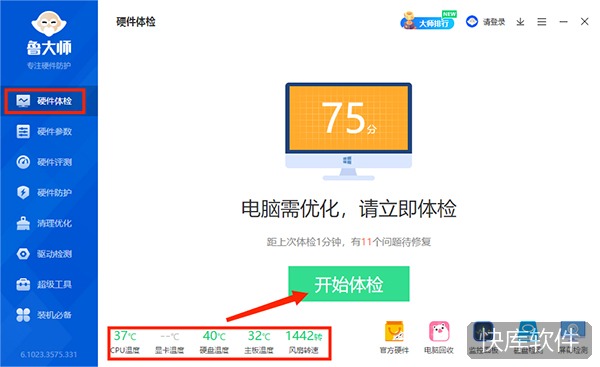Click the 75分 score monitor graphic
The width and height of the screenshot is (600, 367).
click(349, 130)
